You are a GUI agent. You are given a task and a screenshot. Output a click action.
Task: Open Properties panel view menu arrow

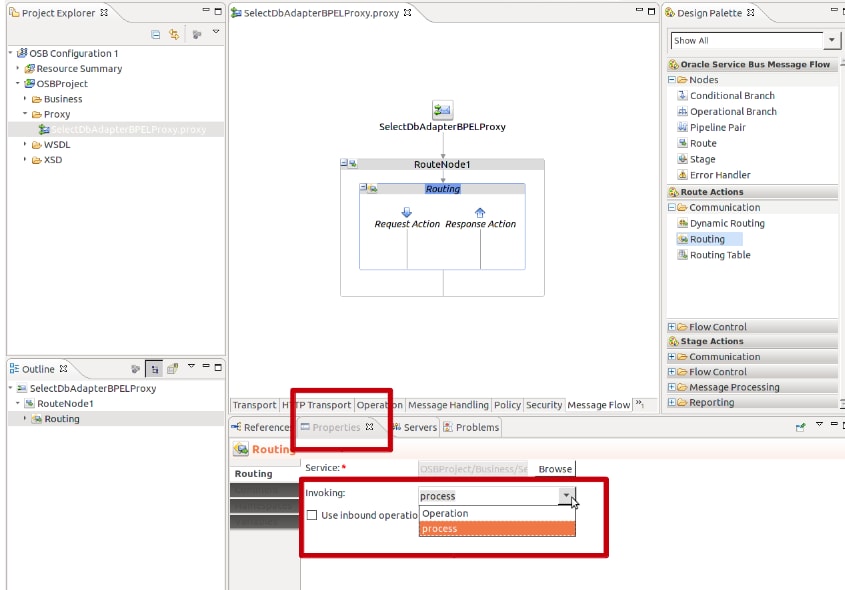click(x=819, y=425)
